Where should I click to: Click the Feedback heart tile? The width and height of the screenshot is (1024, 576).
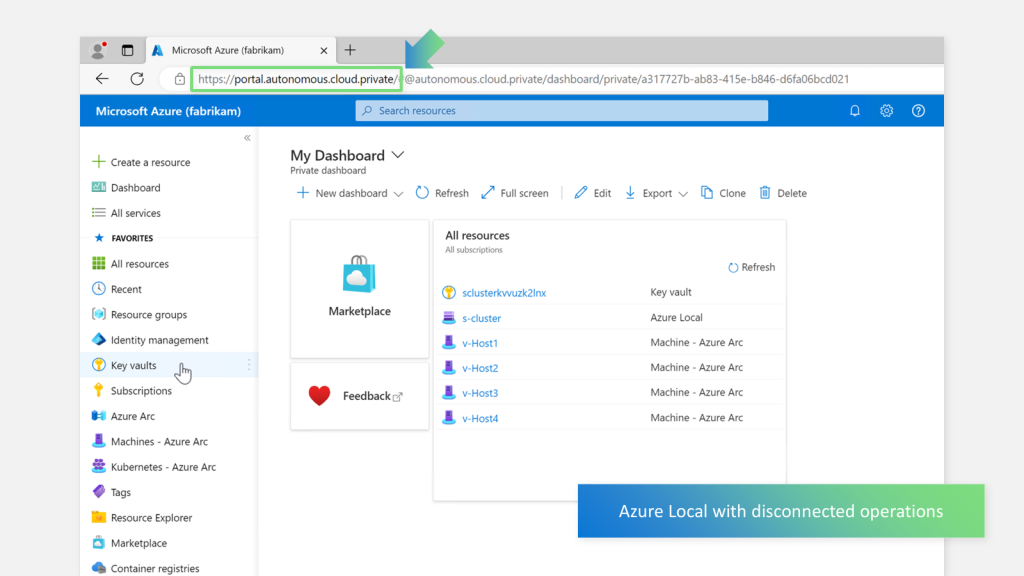[x=359, y=396]
